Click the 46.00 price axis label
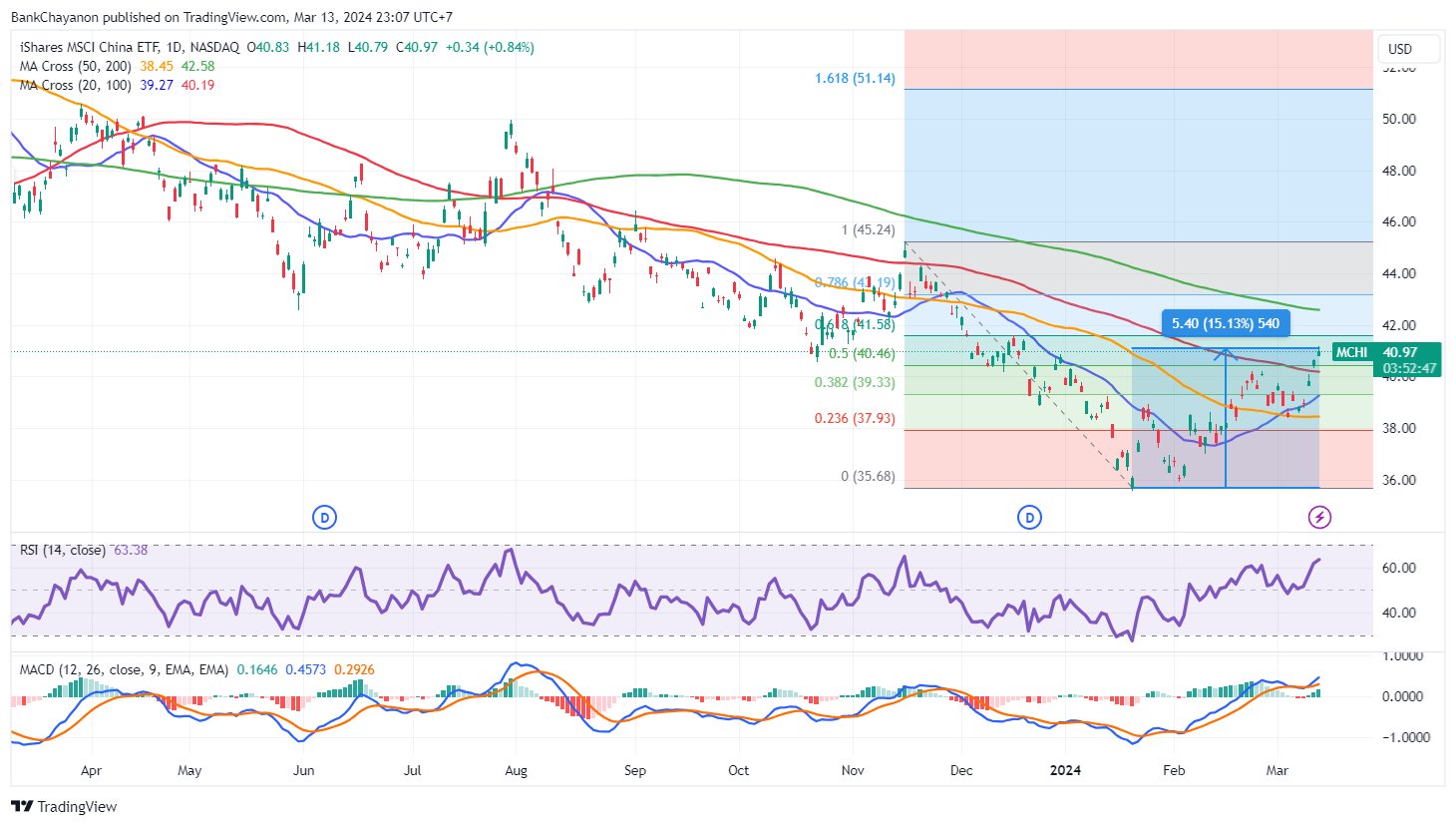 (x=1399, y=221)
